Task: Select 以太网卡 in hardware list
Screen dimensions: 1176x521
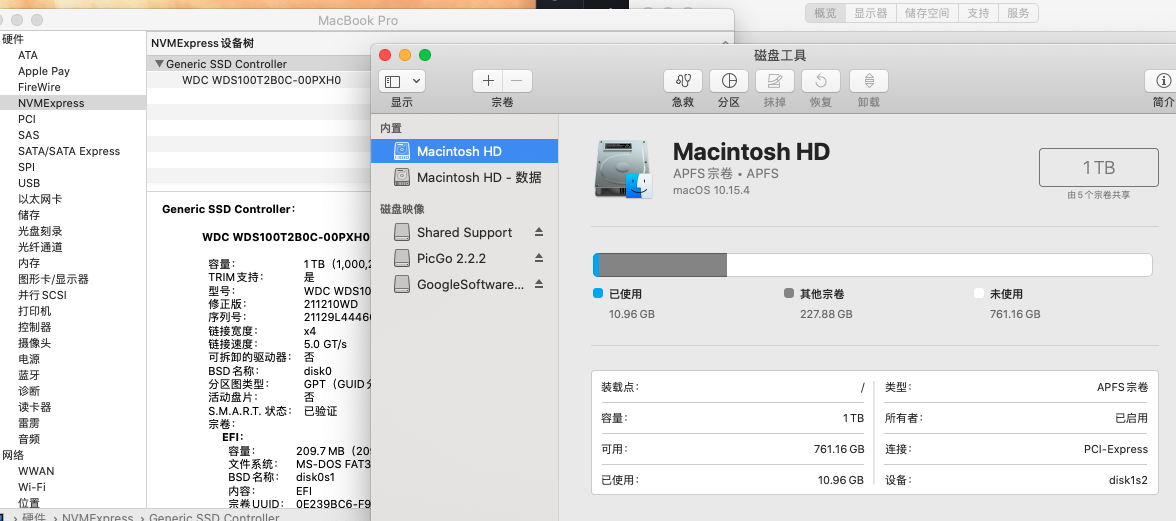Action: tap(40, 199)
